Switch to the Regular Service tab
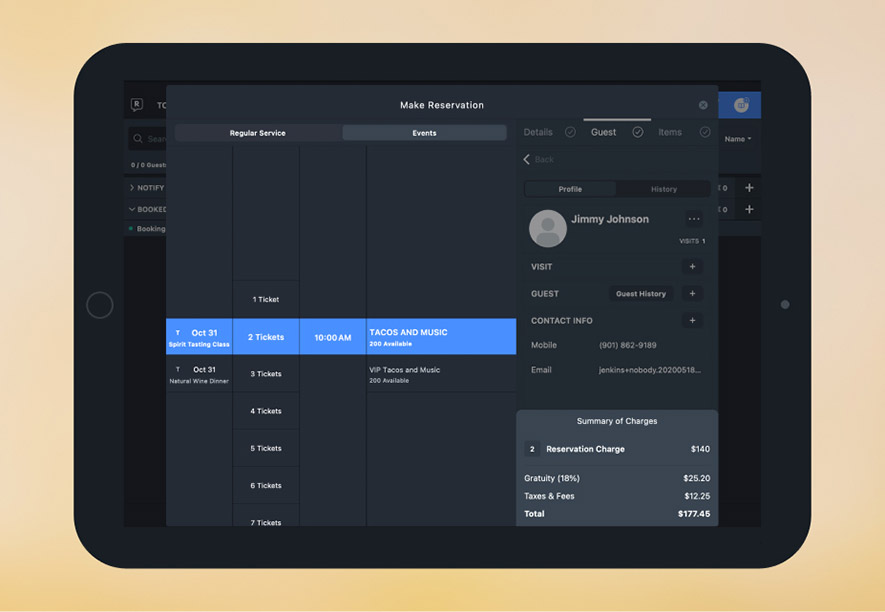 [257, 132]
